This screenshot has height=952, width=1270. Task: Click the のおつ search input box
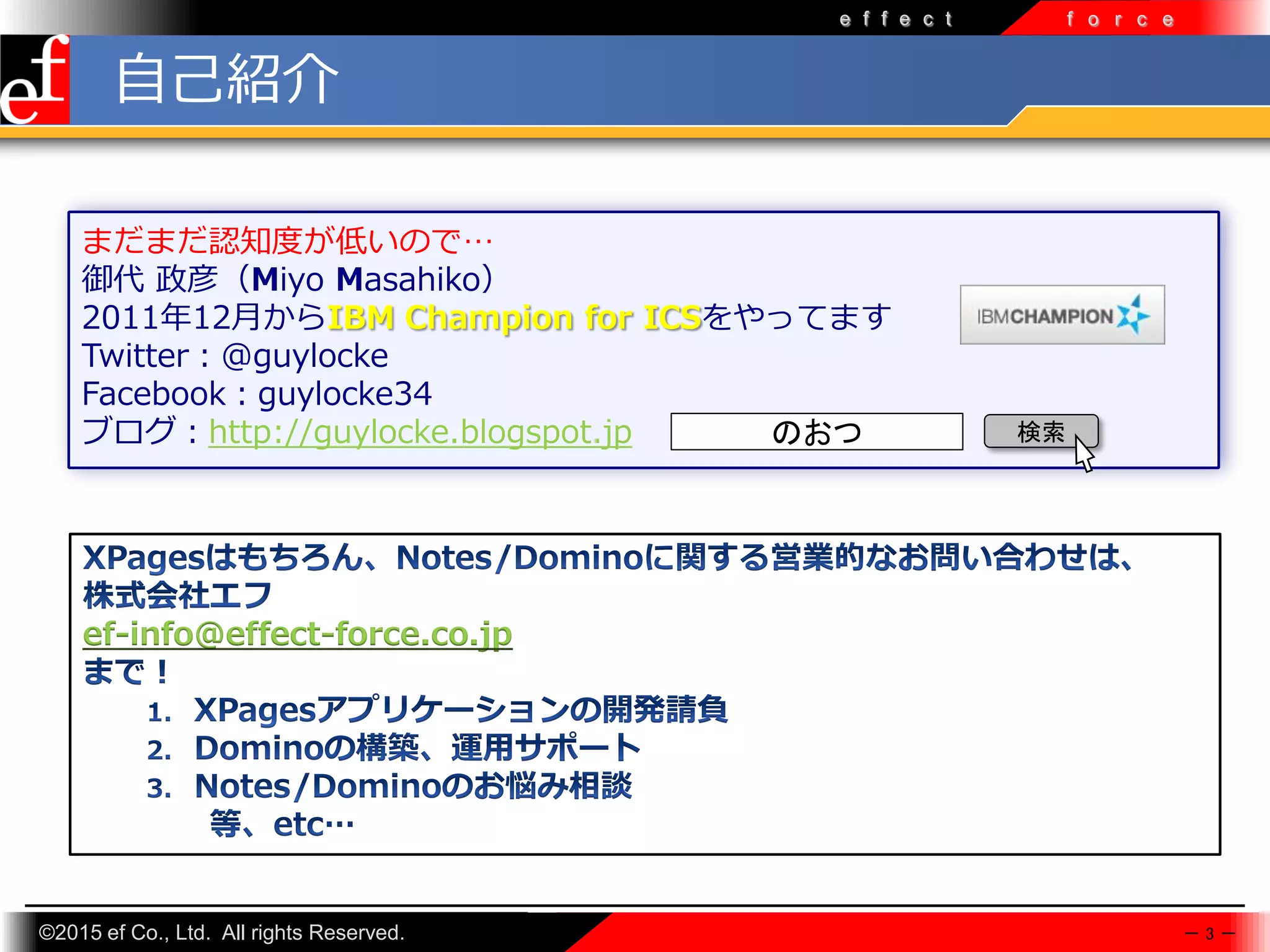pyautogui.click(x=816, y=432)
